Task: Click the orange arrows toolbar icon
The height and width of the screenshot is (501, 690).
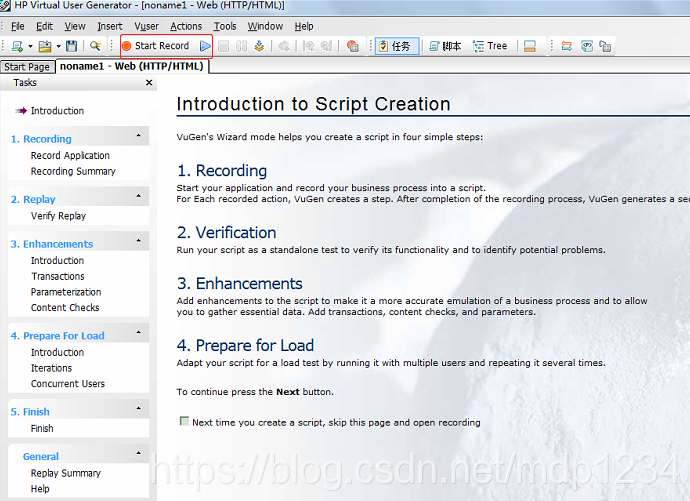Action: click(x=567, y=46)
